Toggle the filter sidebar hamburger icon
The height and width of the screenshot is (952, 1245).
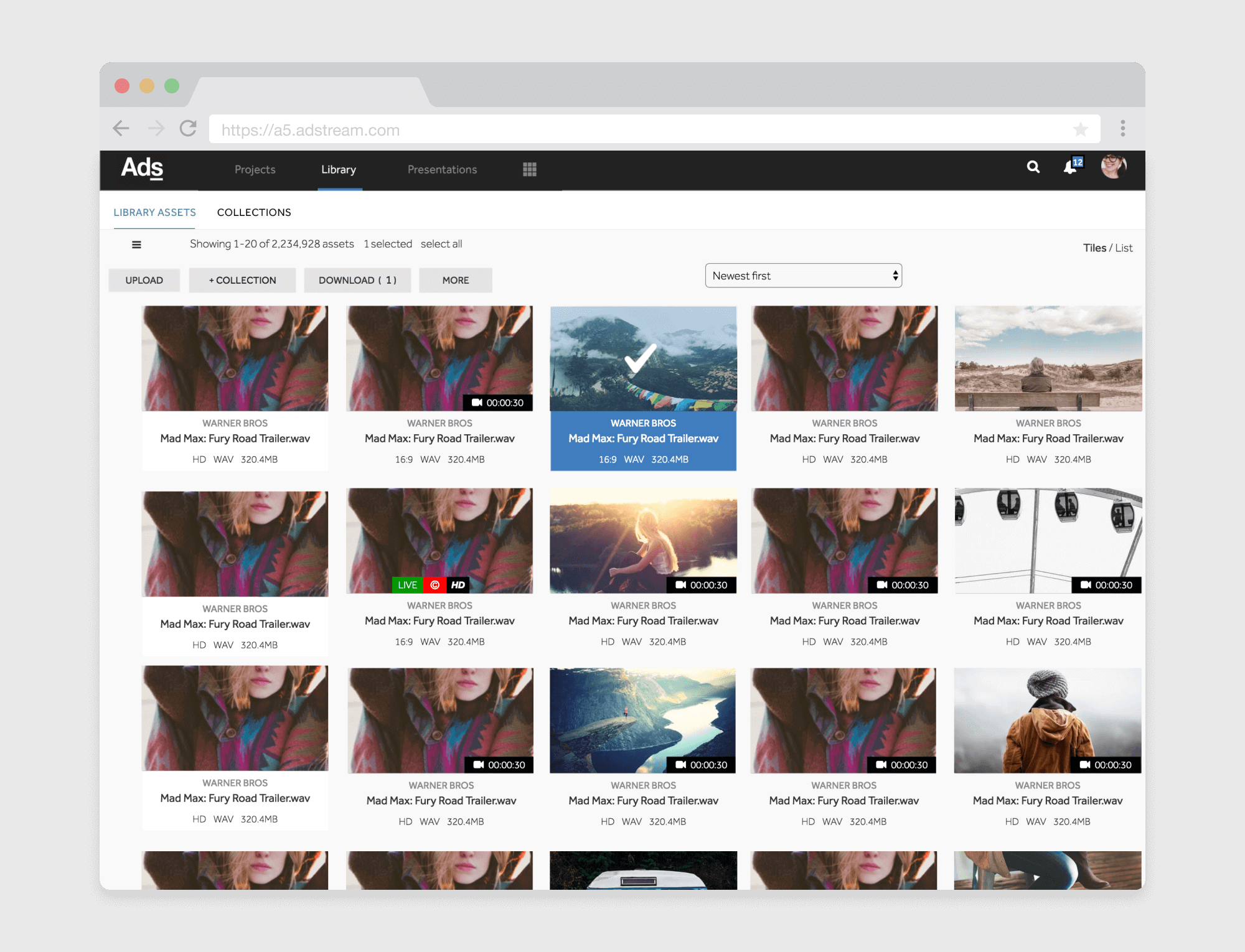pos(136,245)
